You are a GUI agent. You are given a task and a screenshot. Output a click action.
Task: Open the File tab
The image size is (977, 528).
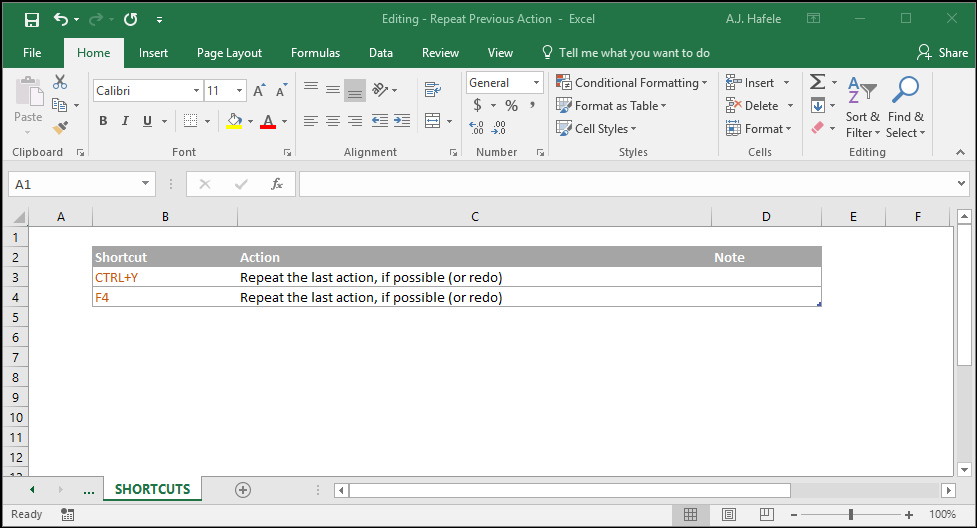(x=32, y=53)
